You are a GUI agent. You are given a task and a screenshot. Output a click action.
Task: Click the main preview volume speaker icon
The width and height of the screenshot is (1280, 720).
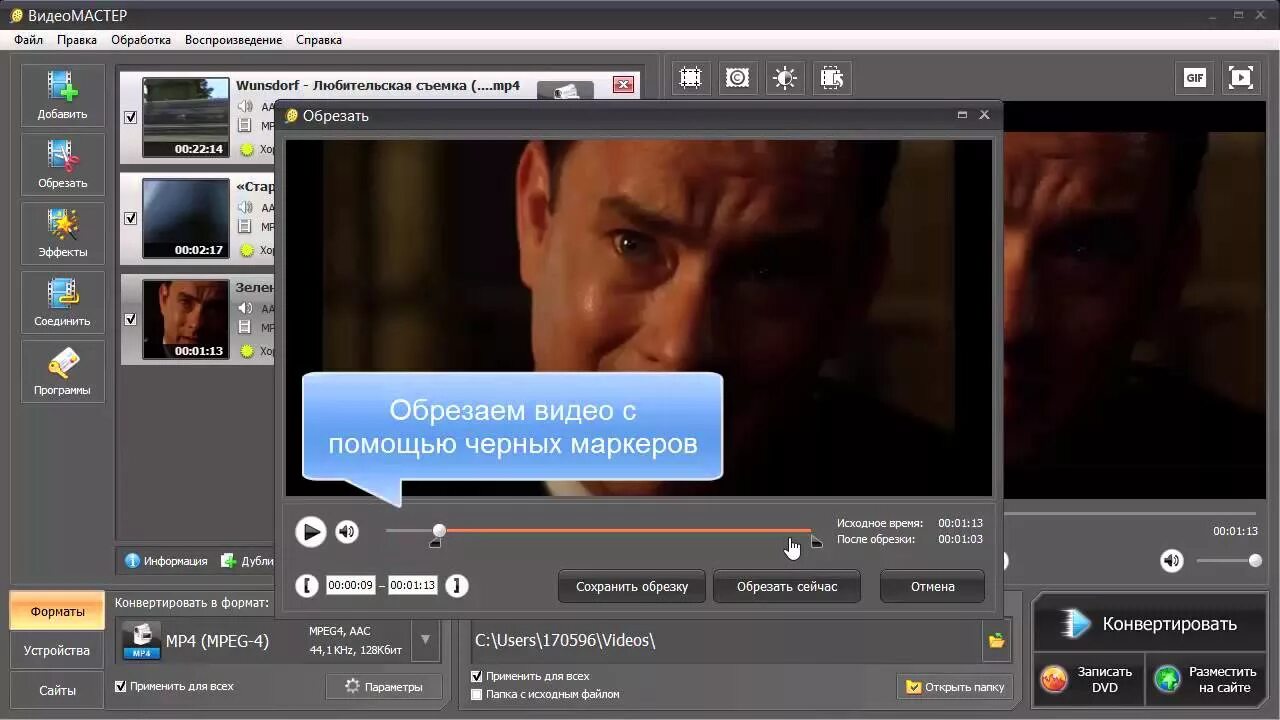coord(1171,561)
